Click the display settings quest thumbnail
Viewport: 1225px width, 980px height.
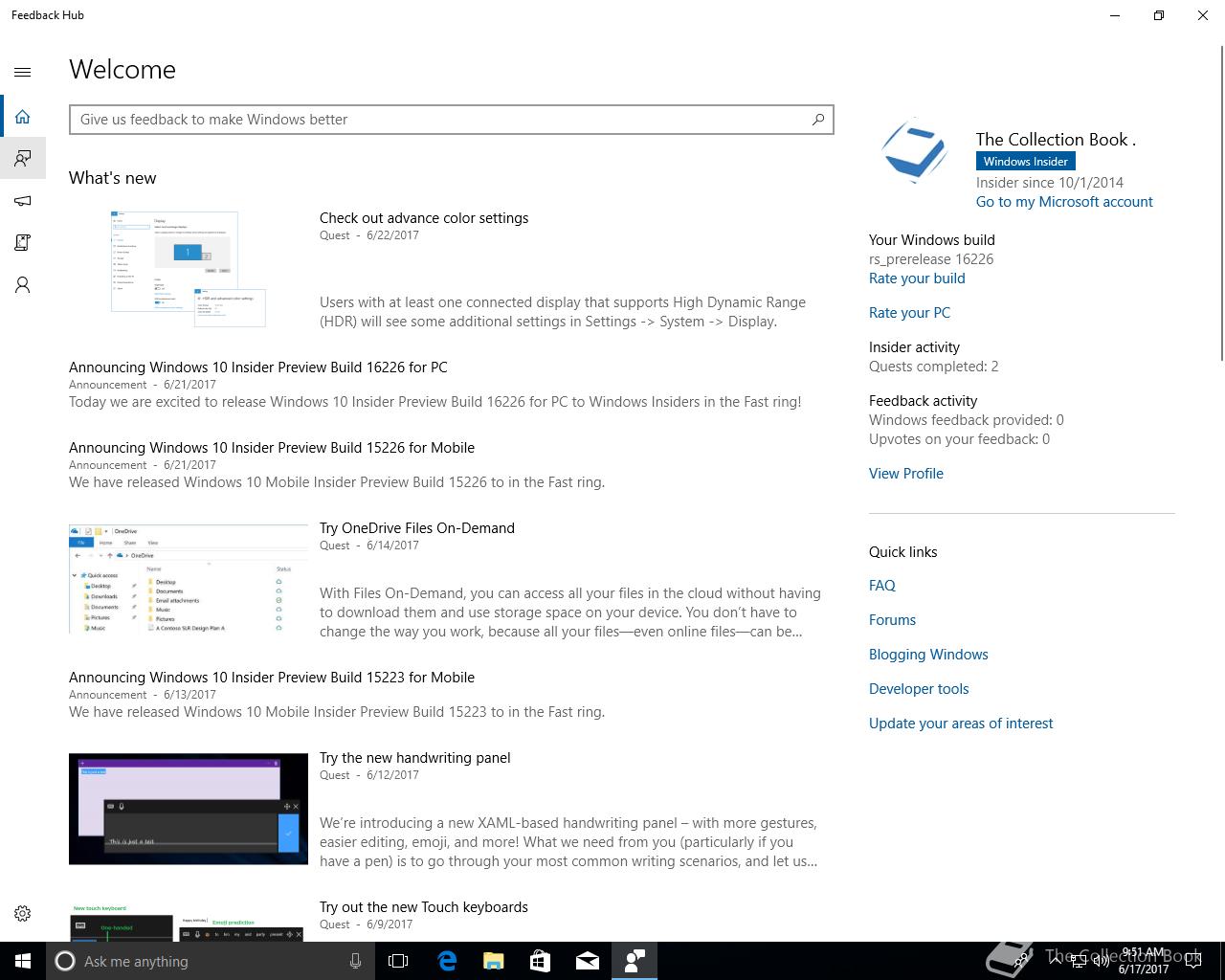coord(189,269)
